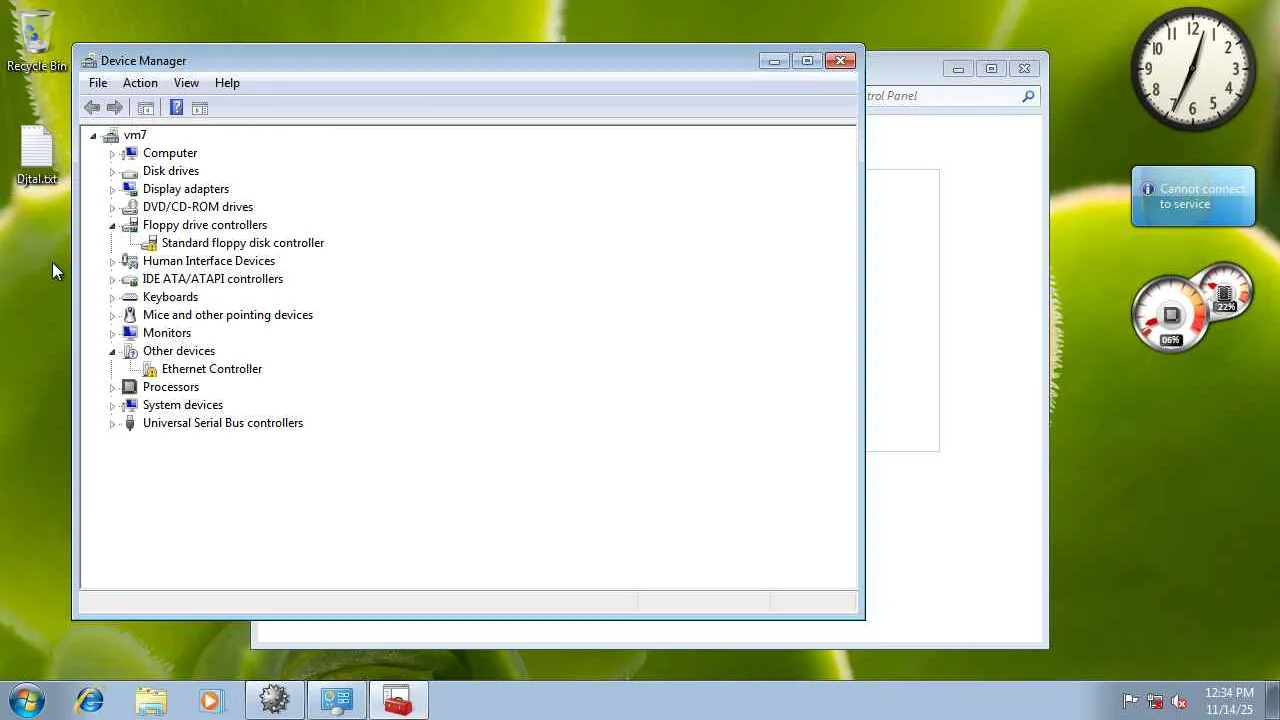Switch to the Control Panel taskbar button
1280x720 pixels.
click(337, 700)
